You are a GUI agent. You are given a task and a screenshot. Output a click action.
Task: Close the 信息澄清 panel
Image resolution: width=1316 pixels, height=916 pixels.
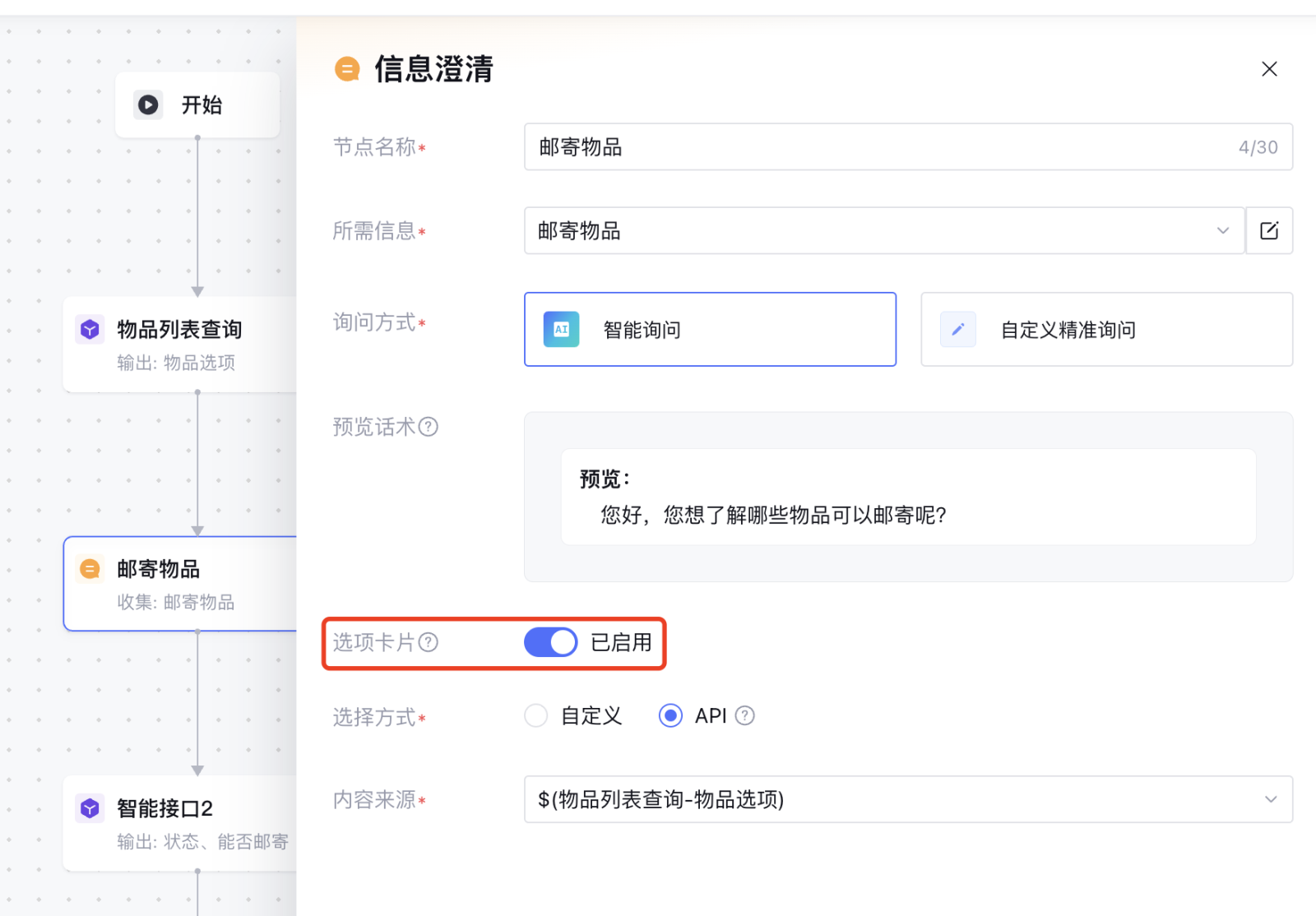coord(1269,69)
